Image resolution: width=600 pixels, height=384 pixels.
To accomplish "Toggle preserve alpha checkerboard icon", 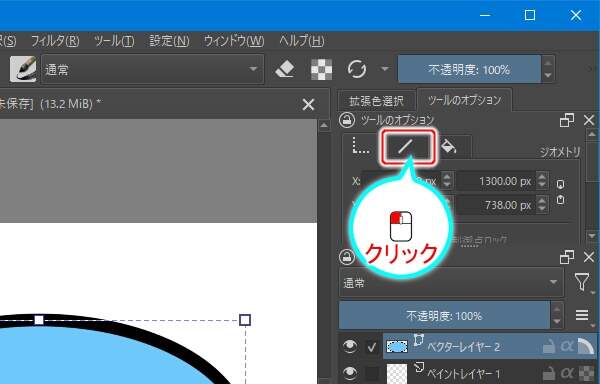I will click(321, 70).
